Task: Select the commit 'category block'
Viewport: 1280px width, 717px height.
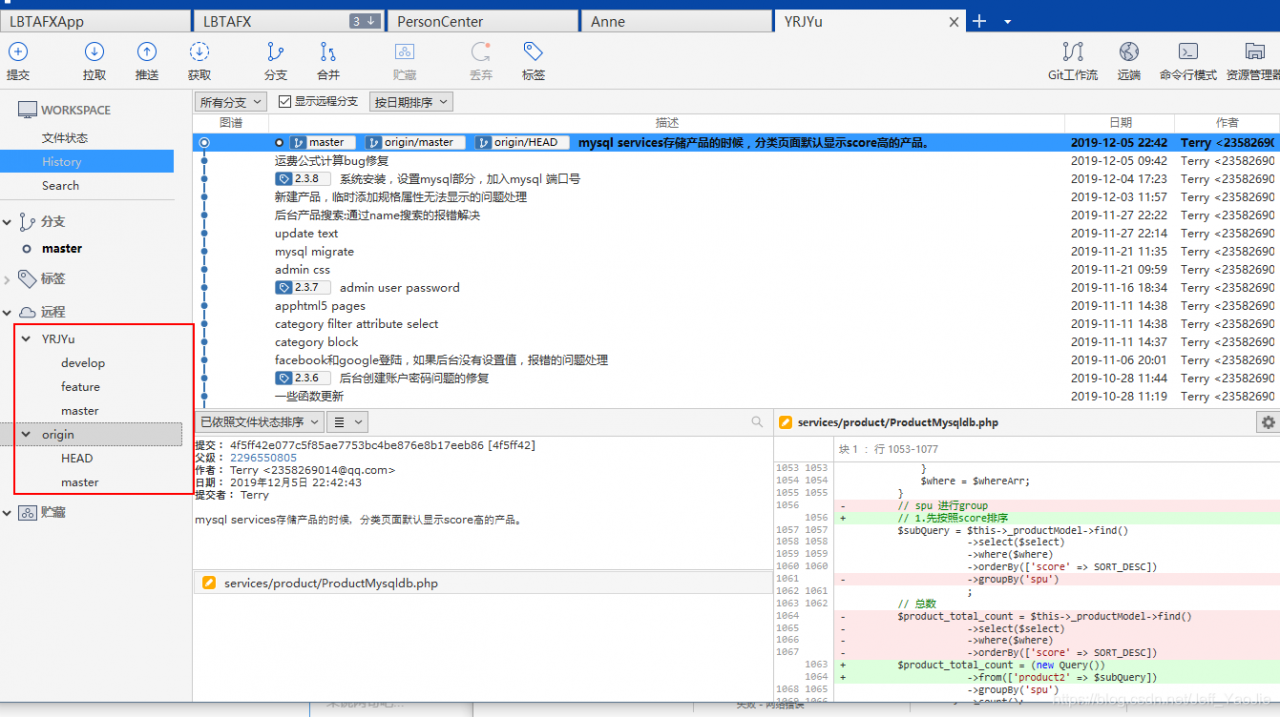Action: (x=316, y=342)
